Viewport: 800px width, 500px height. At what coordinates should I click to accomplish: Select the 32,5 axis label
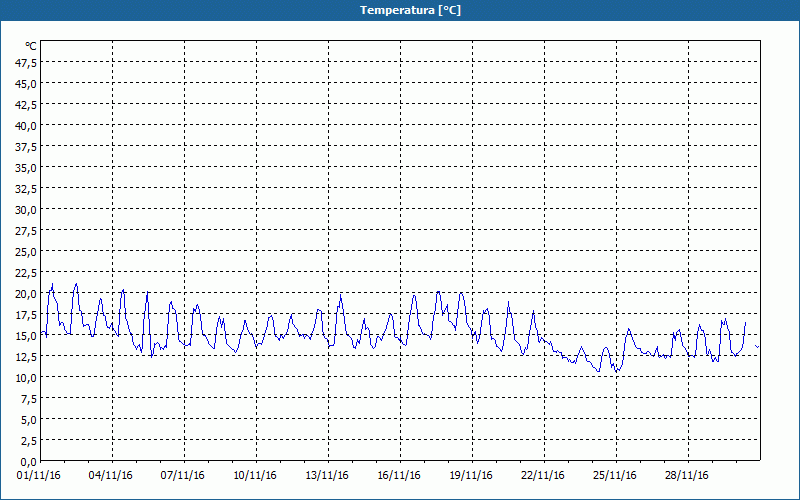coord(27,189)
